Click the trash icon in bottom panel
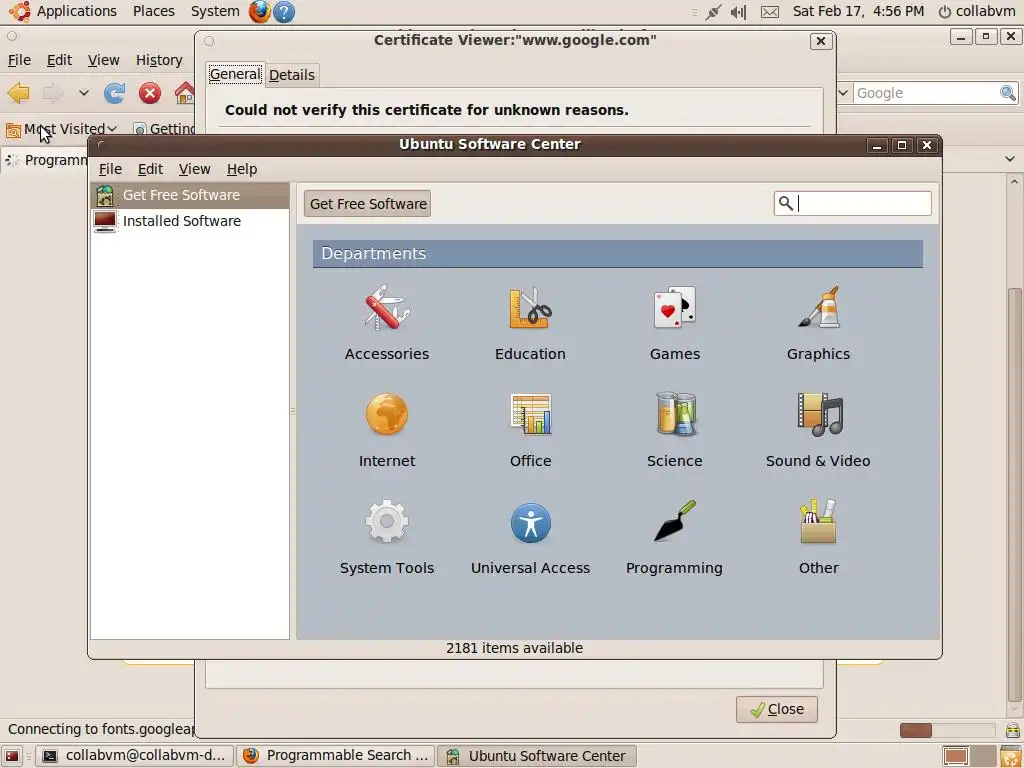 (1011, 756)
